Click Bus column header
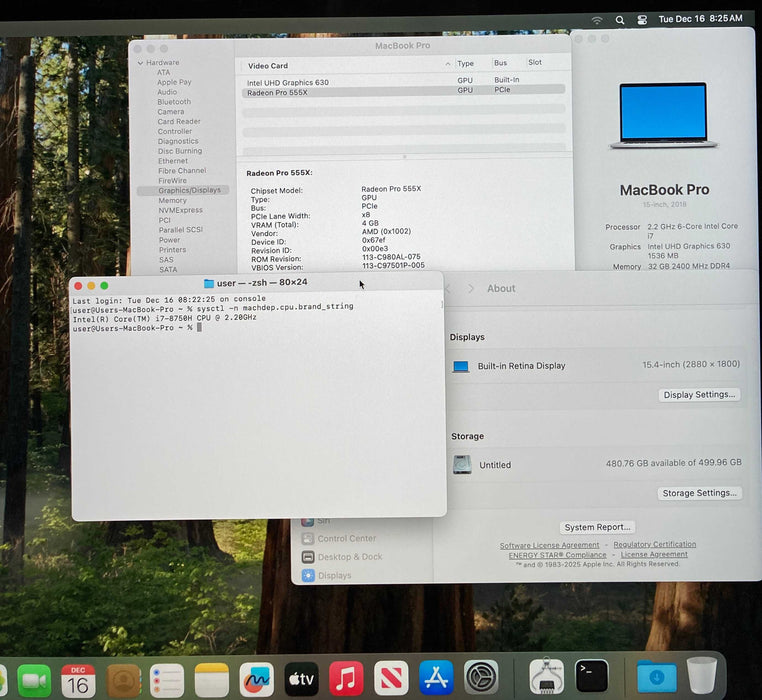Screen dimensions: 762x700 point(501,63)
